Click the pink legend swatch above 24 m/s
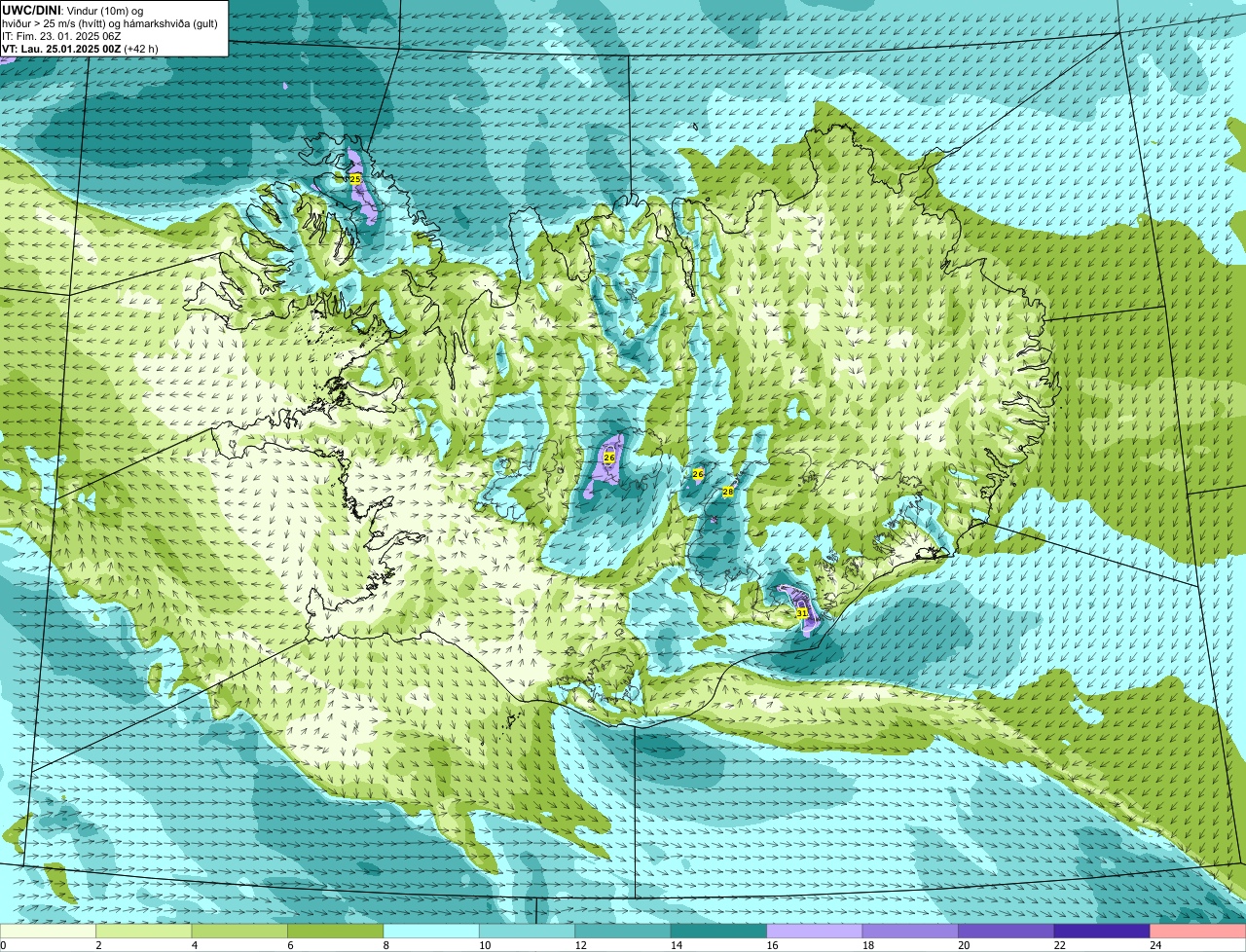 [1198, 932]
